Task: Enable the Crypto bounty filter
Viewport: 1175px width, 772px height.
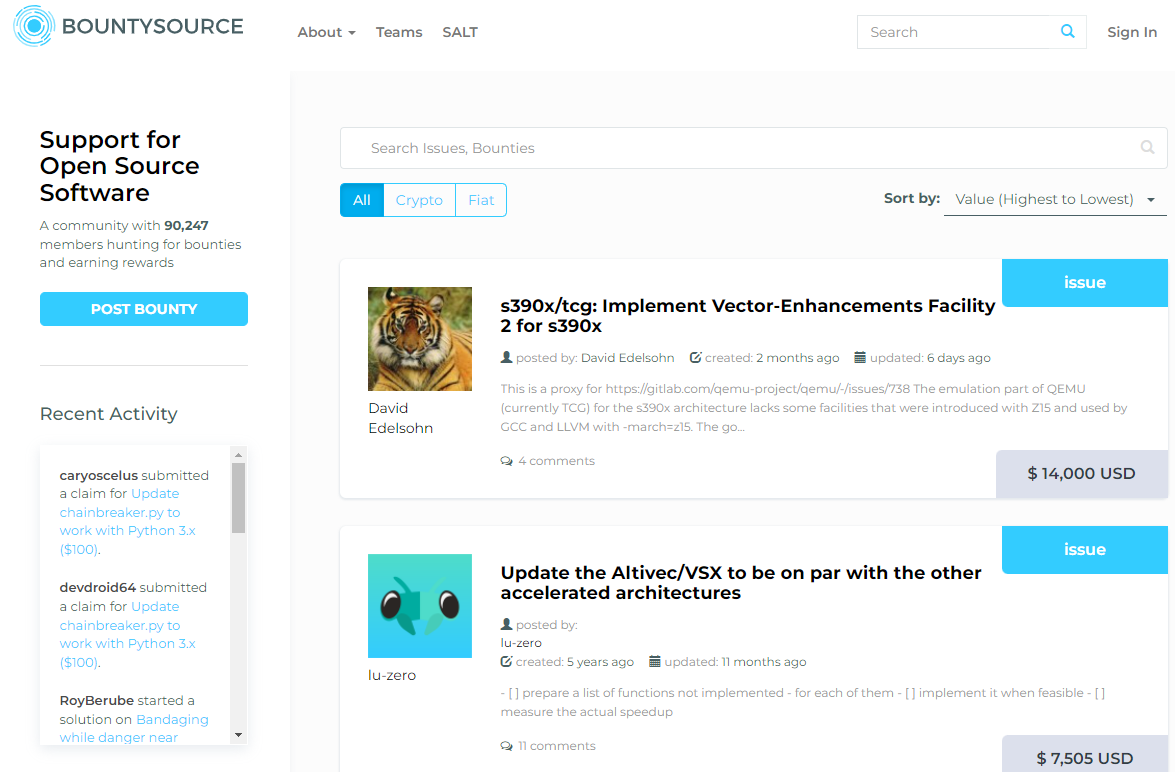Action: point(419,200)
